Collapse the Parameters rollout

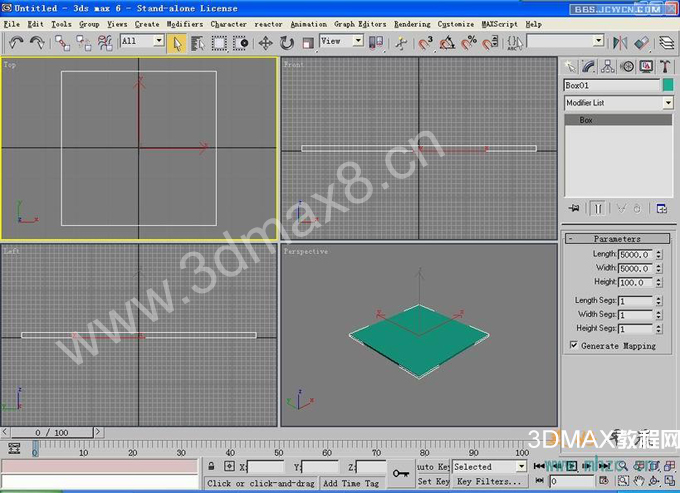click(617, 239)
